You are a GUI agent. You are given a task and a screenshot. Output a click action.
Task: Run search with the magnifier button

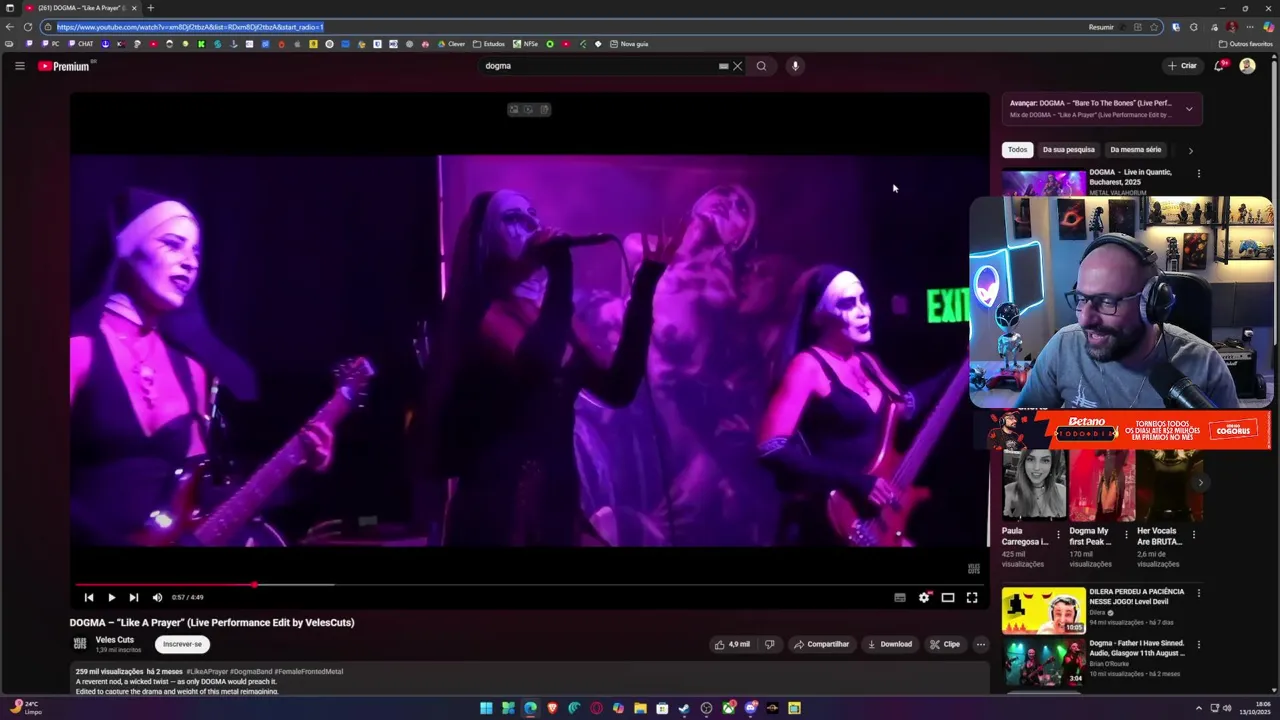[761, 66]
